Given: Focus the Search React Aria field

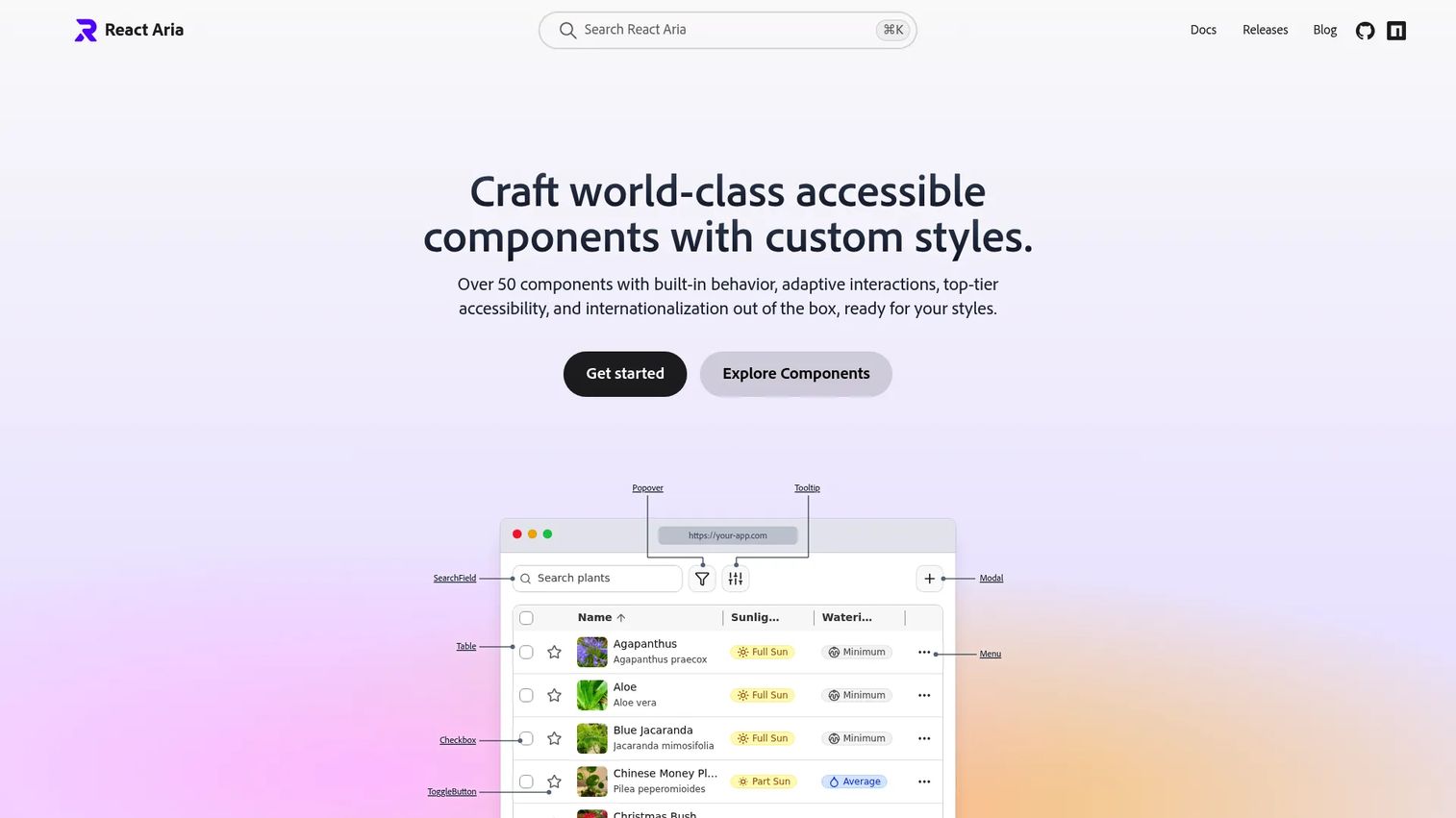Looking at the screenshot, I should click(728, 30).
